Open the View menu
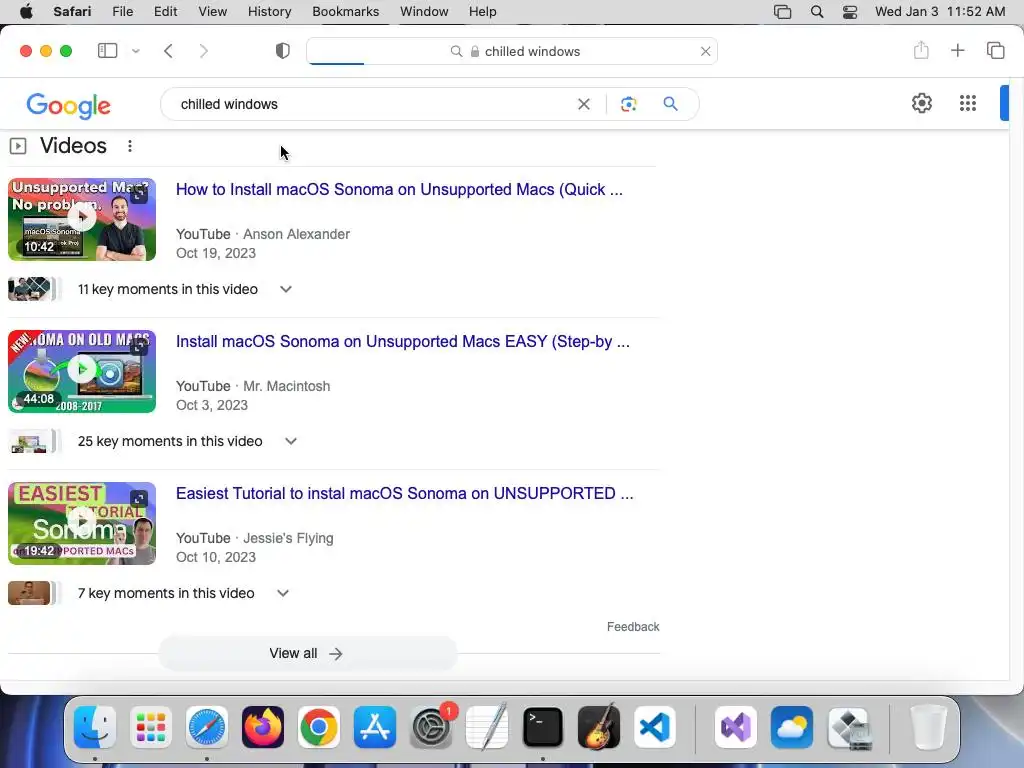1024x768 pixels. 213,12
